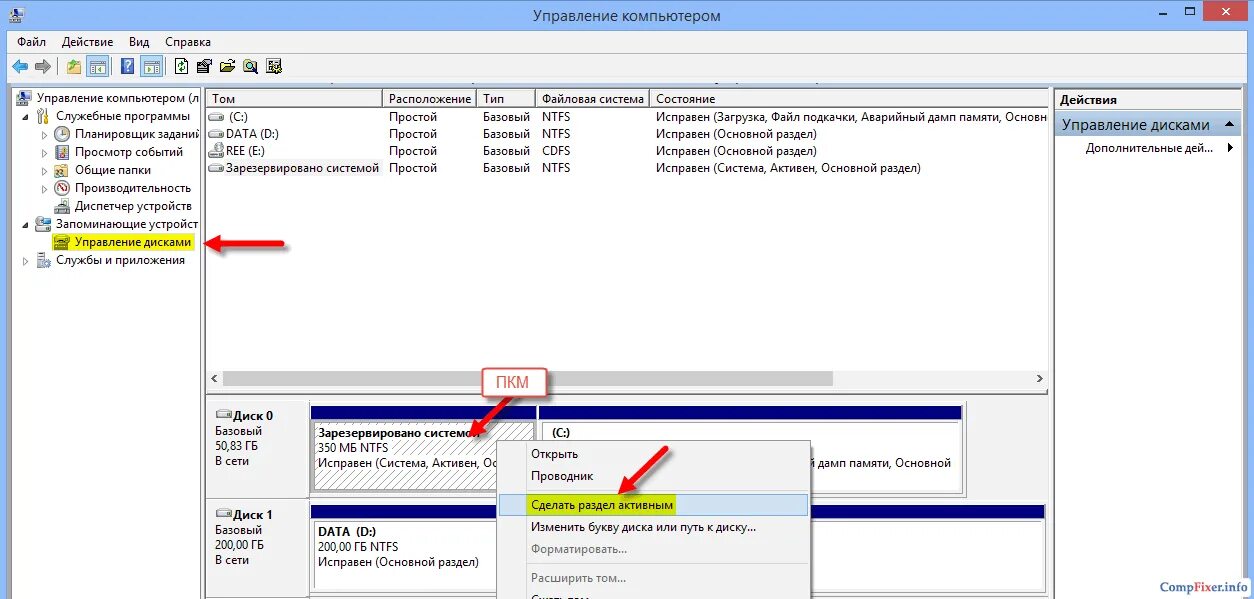The width and height of the screenshot is (1254, 599).
Task: Toggle the action pane toolbar icon
Action: (151, 67)
